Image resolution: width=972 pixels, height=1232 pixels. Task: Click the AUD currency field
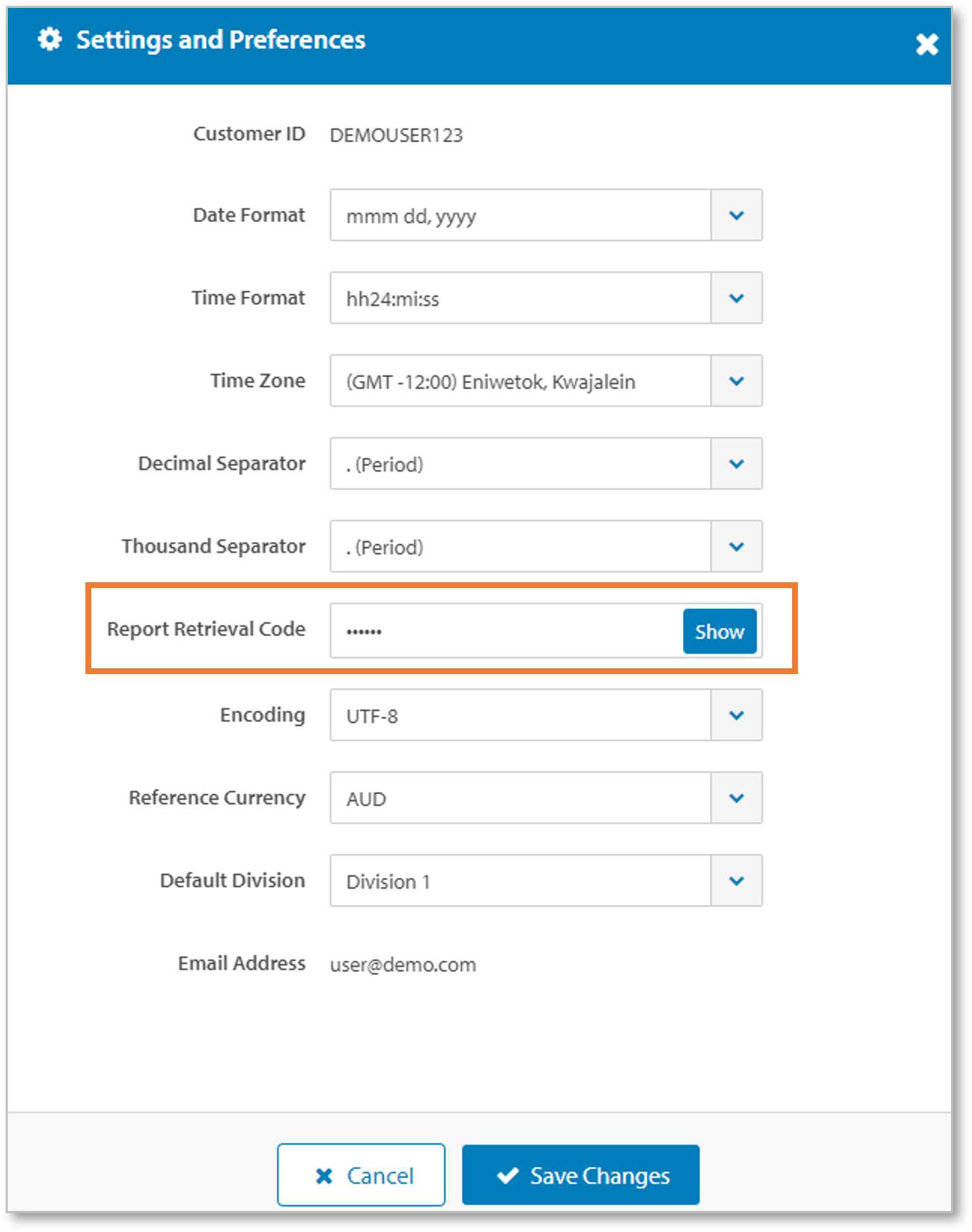click(520, 798)
